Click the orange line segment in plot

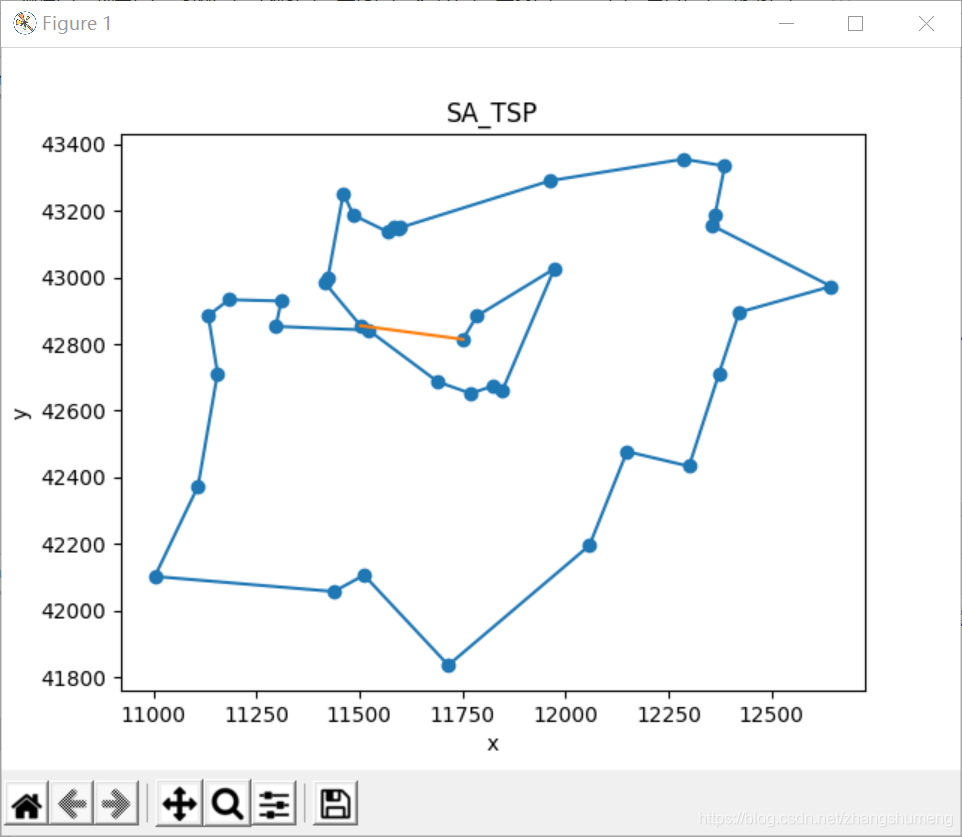coord(412,333)
